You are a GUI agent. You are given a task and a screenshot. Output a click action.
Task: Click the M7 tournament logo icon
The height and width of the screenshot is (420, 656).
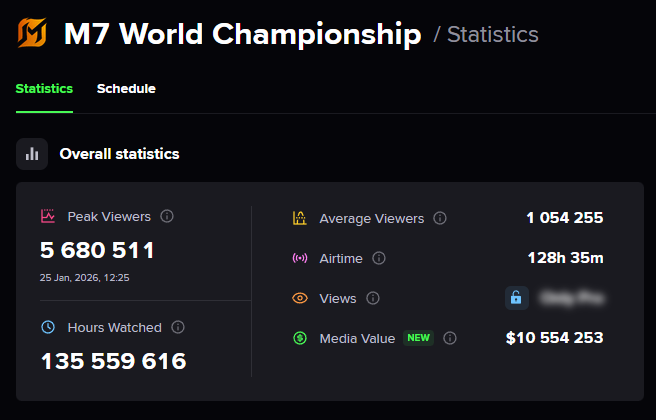pos(33,35)
